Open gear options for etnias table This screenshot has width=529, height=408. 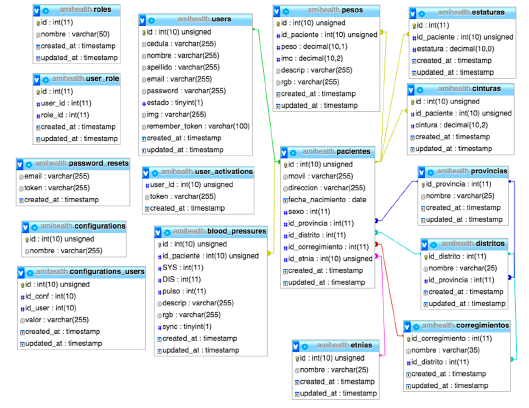tap(305, 347)
